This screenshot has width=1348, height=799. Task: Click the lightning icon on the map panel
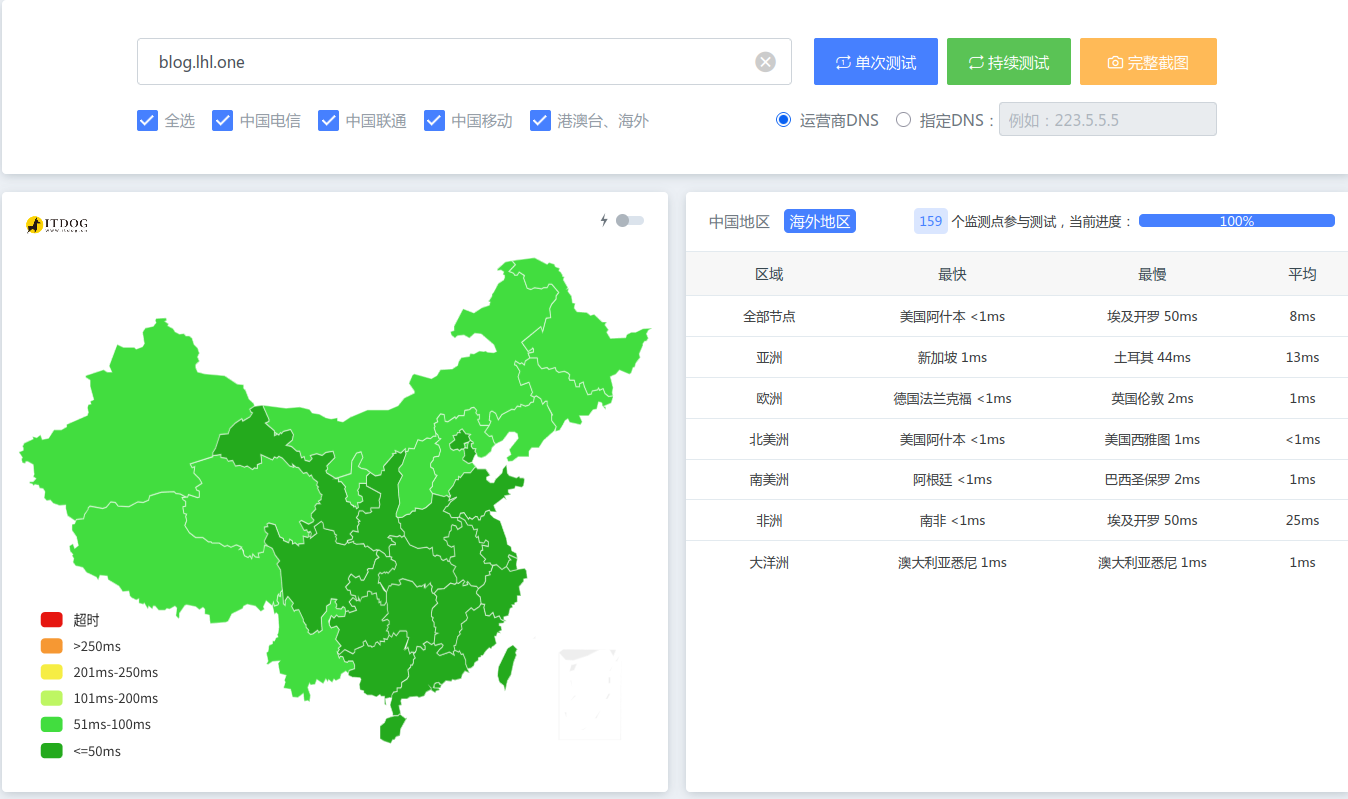[x=602, y=221]
